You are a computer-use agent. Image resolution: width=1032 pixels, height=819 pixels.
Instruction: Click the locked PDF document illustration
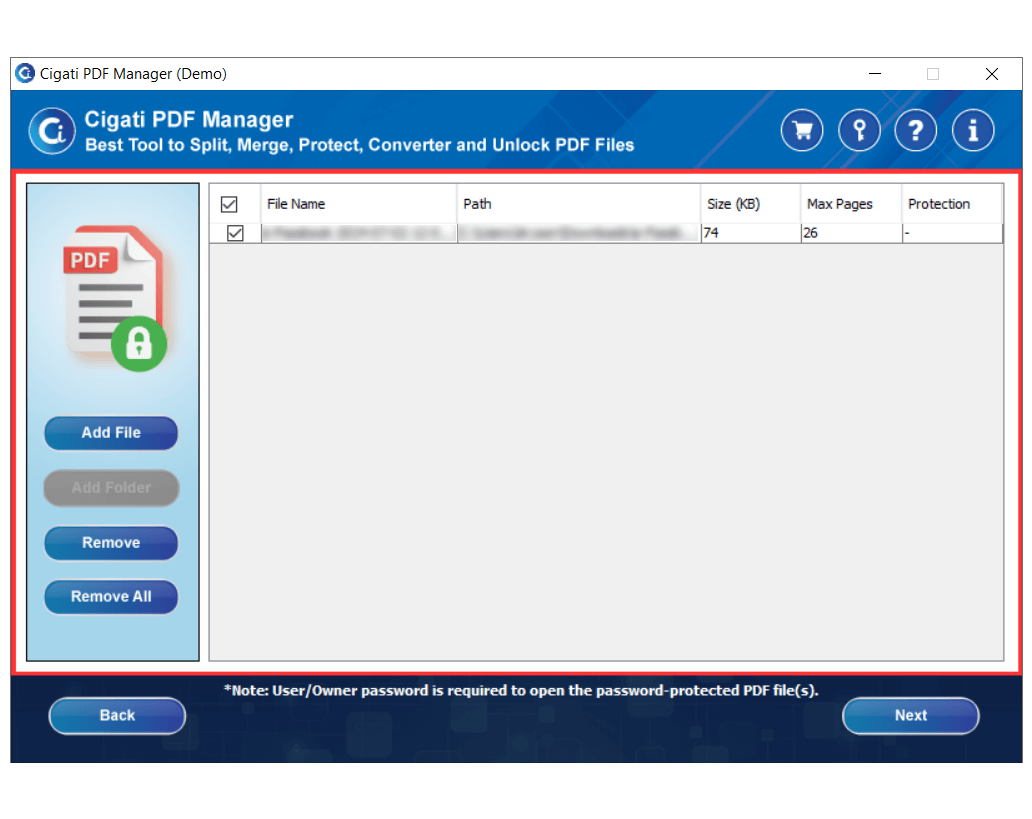(116, 298)
